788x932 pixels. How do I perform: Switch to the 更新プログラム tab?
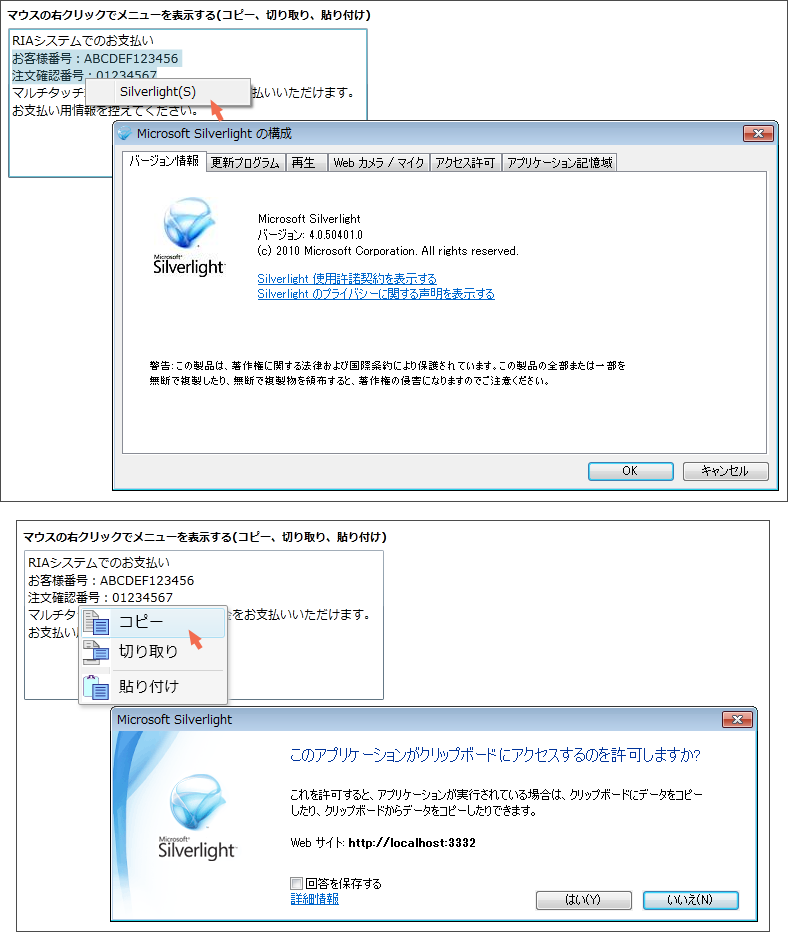[245, 162]
